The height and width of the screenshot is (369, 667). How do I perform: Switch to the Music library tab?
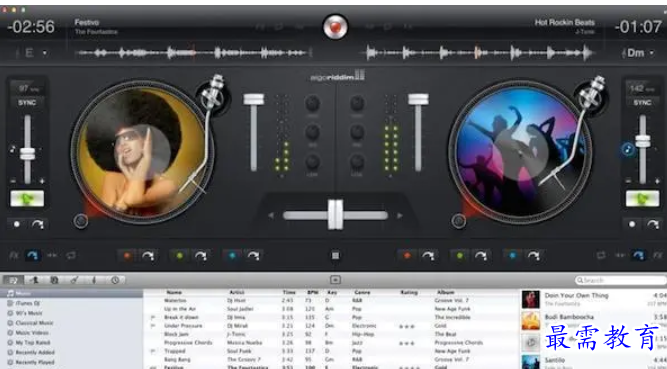pos(13,280)
